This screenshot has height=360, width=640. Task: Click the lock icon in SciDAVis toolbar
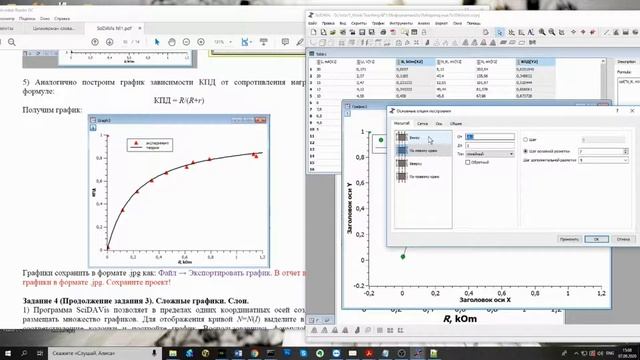[424, 32]
